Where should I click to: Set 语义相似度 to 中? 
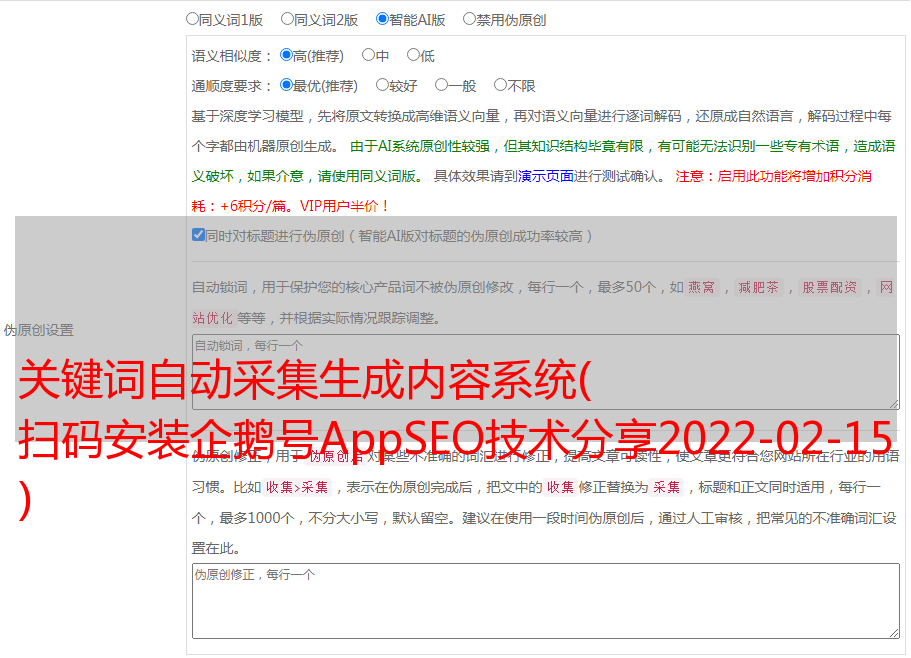[x=368, y=55]
